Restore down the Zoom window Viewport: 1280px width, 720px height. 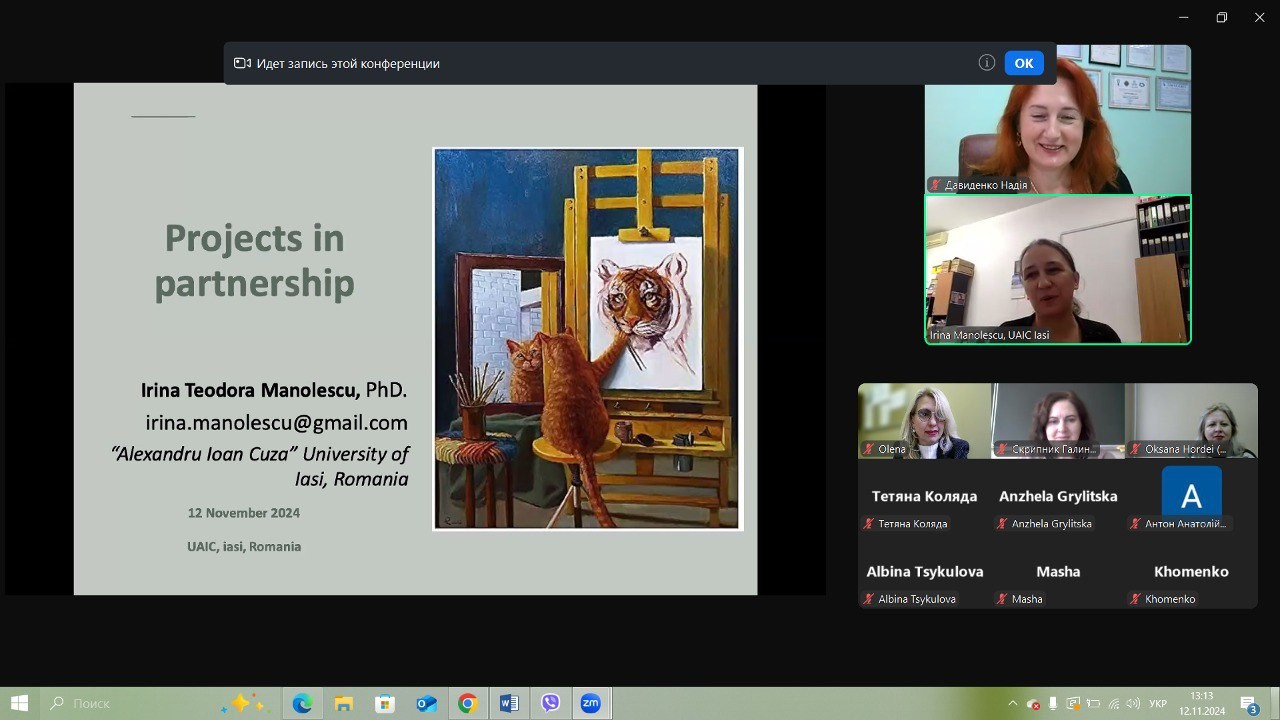(x=1222, y=17)
